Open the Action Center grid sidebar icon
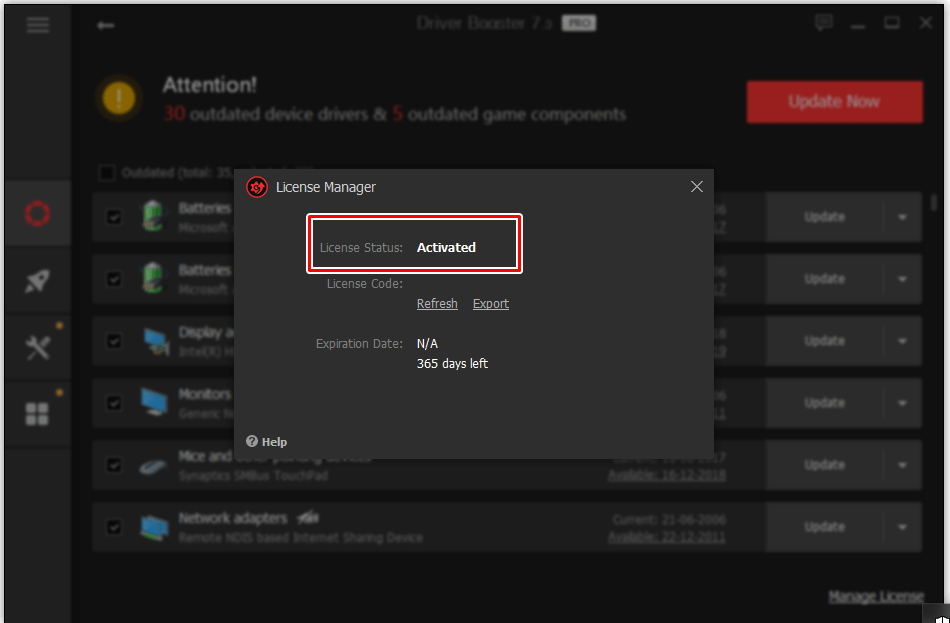This screenshot has height=623, width=950. [37, 414]
